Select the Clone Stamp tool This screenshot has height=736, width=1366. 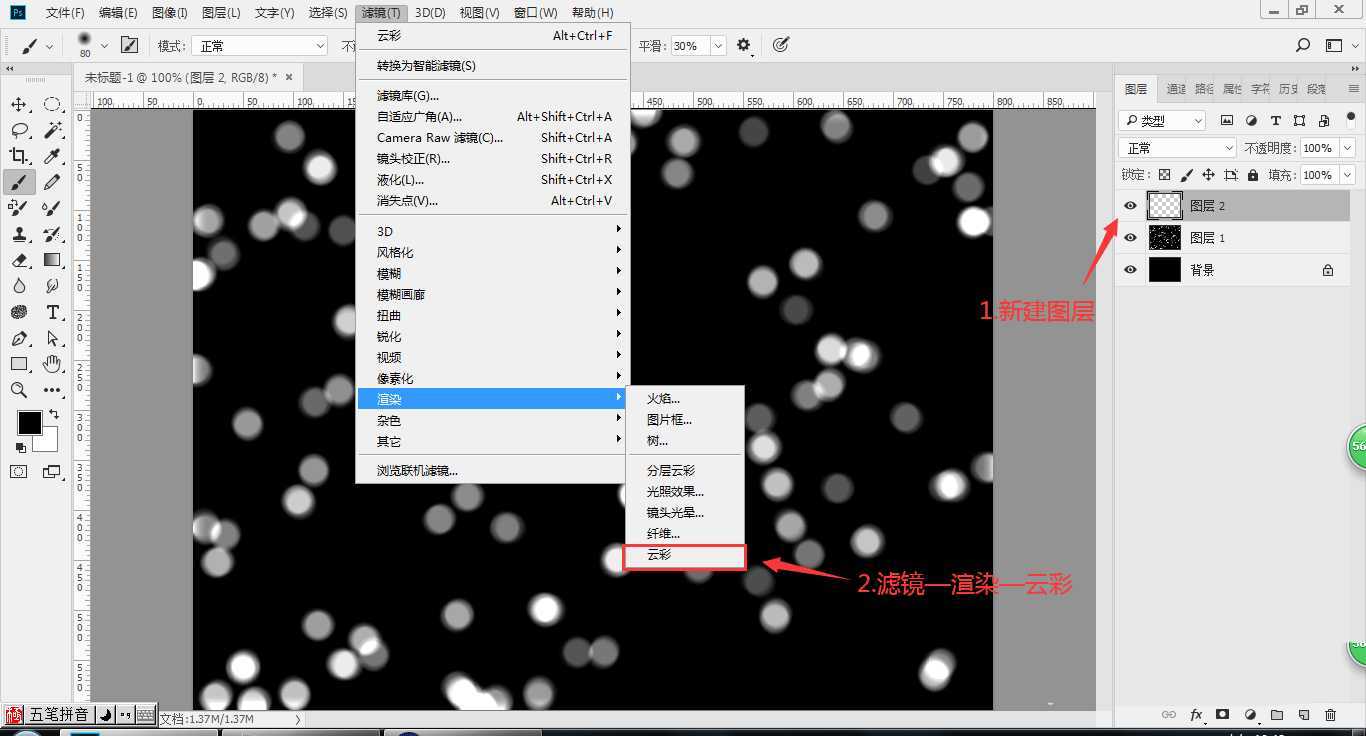click(20, 234)
